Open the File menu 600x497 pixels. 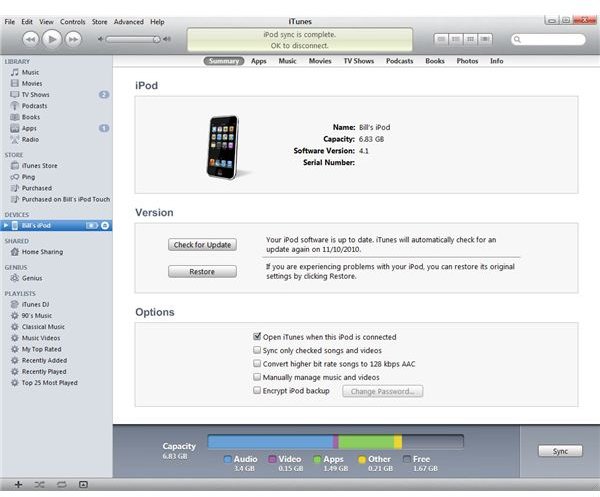point(10,22)
